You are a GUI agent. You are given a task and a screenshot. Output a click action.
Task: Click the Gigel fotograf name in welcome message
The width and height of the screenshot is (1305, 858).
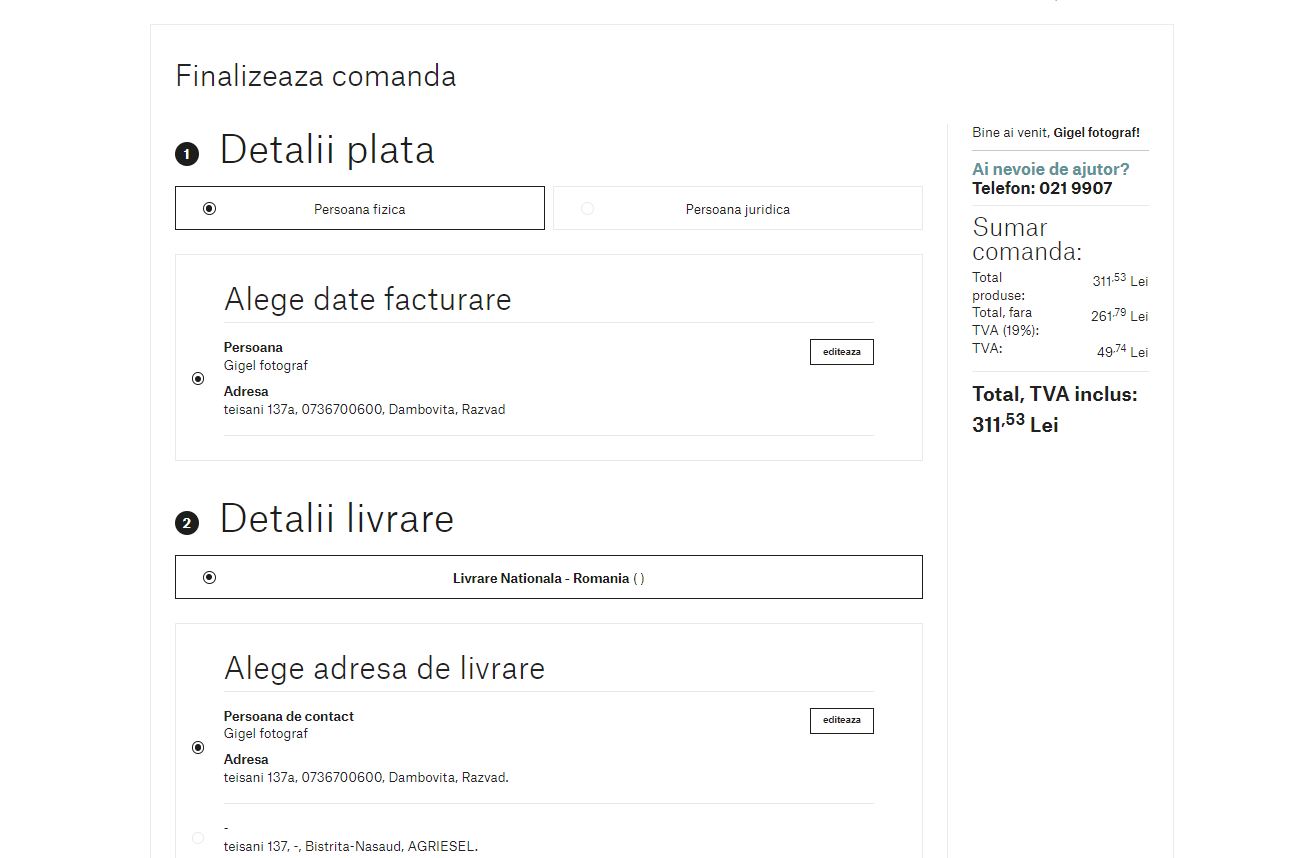1096,132
